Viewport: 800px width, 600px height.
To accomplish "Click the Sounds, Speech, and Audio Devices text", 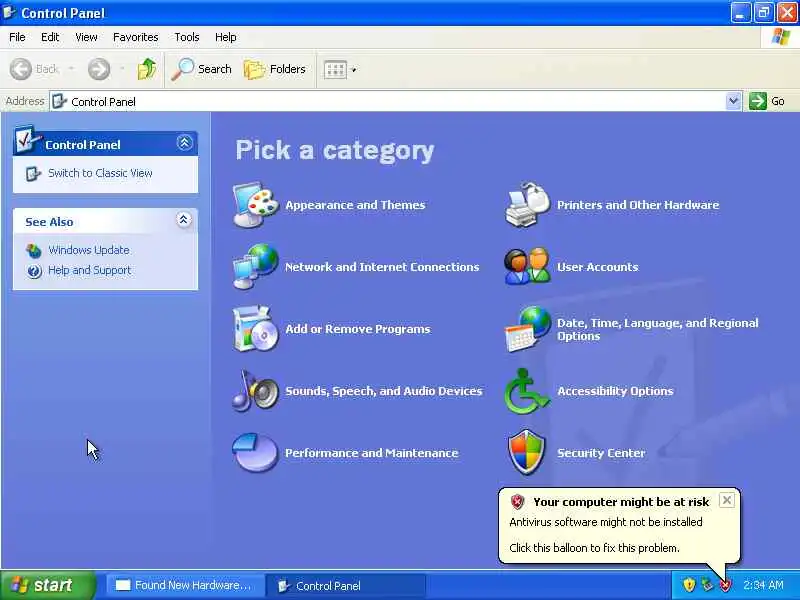I will (384, 391).
